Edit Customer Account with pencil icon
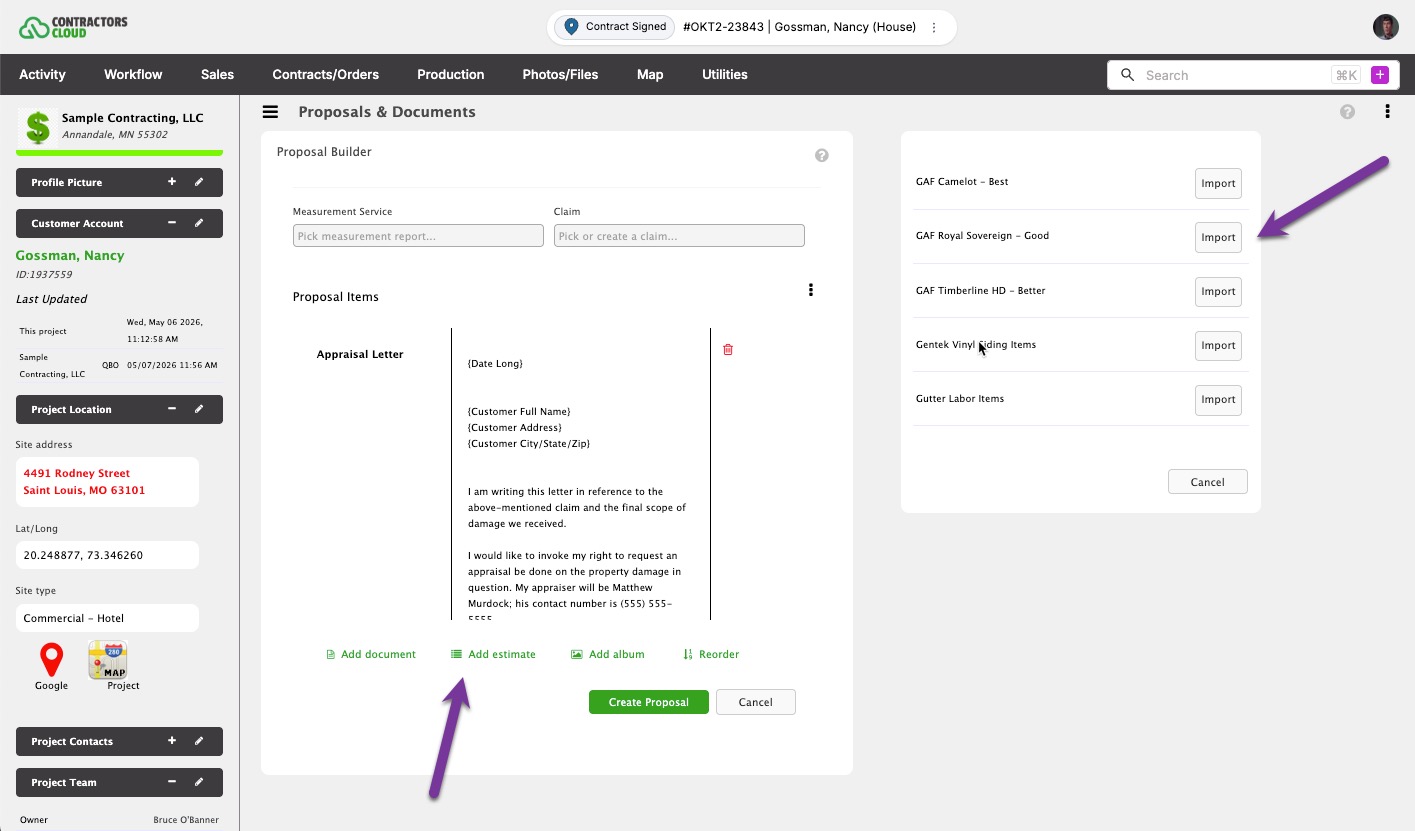Image resolution: width=1415 pixels, height=831 pixels. 199,223
